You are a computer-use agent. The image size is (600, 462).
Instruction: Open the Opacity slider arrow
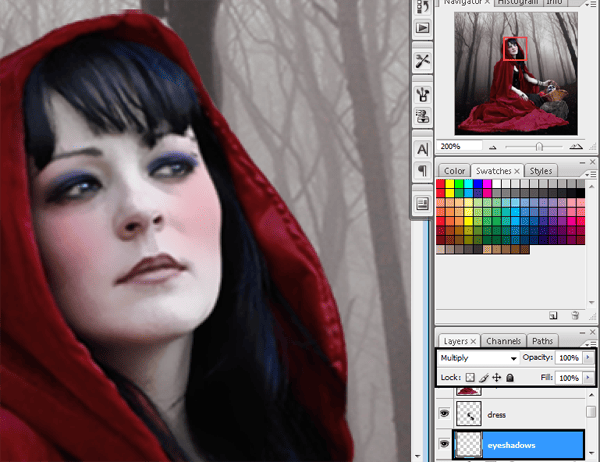[x=589, y=358]
